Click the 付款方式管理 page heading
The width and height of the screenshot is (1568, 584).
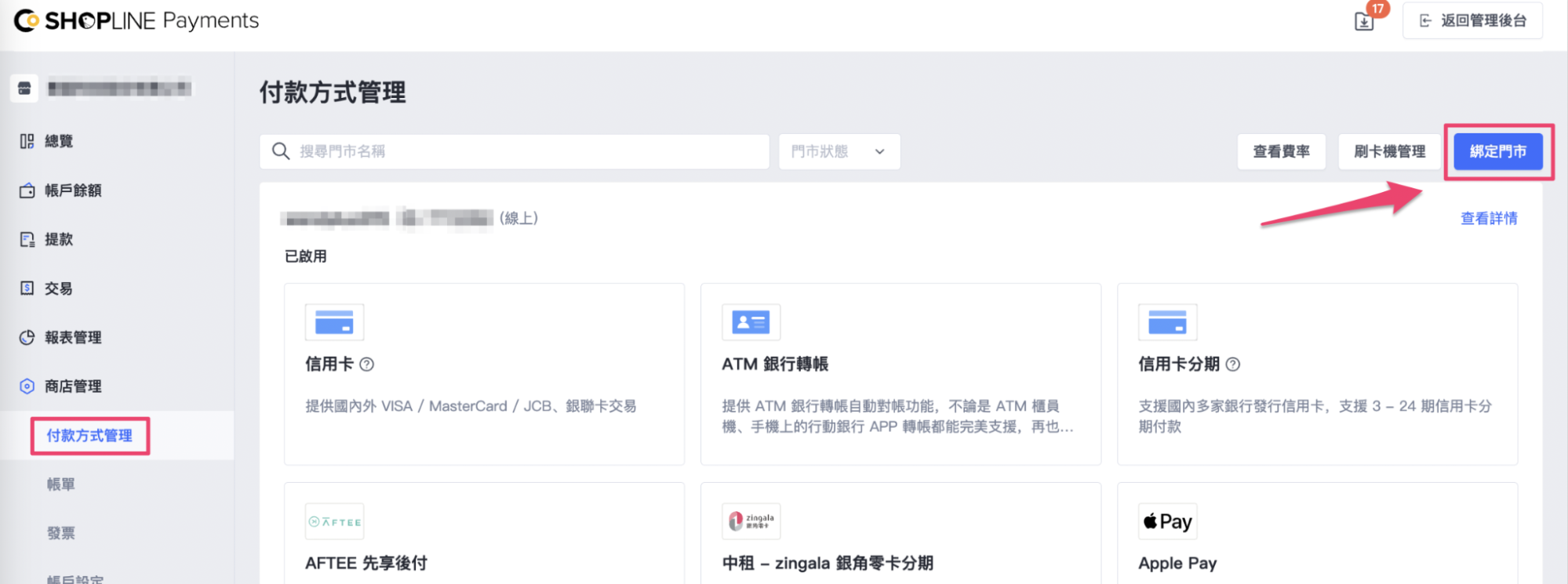(333, 92)
